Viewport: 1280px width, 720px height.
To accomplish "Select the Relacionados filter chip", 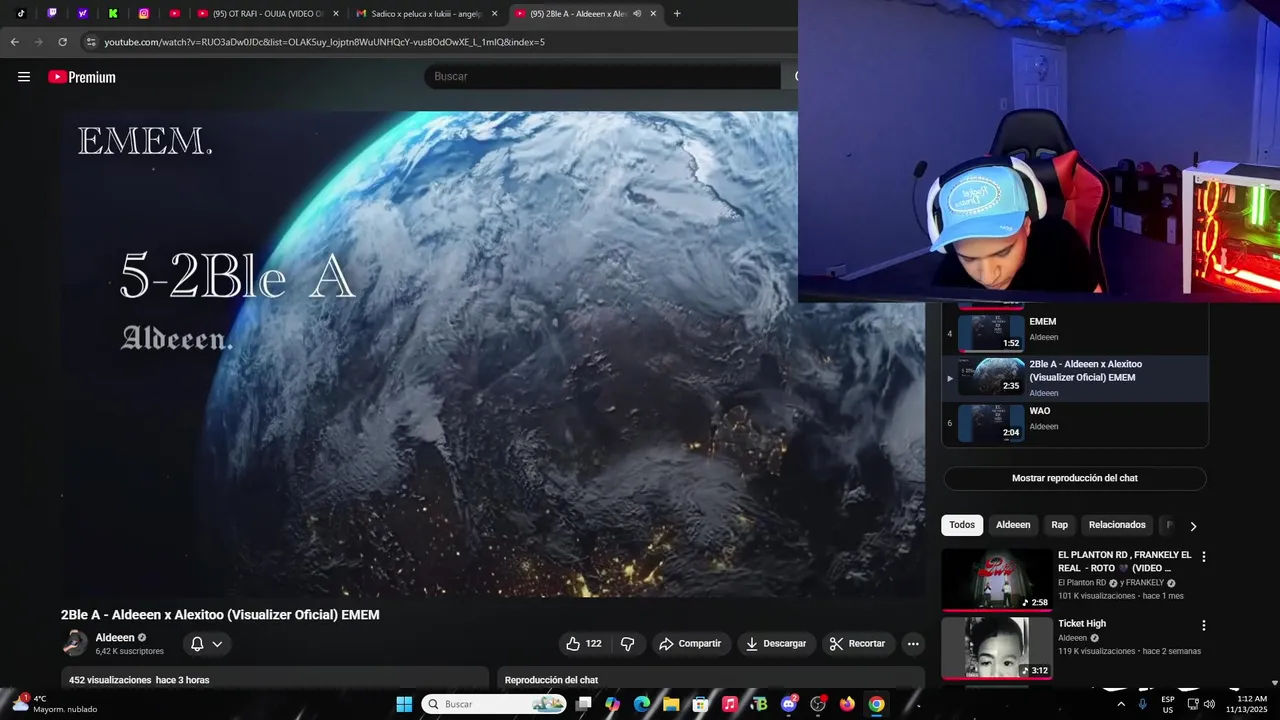I will 1117,525.
